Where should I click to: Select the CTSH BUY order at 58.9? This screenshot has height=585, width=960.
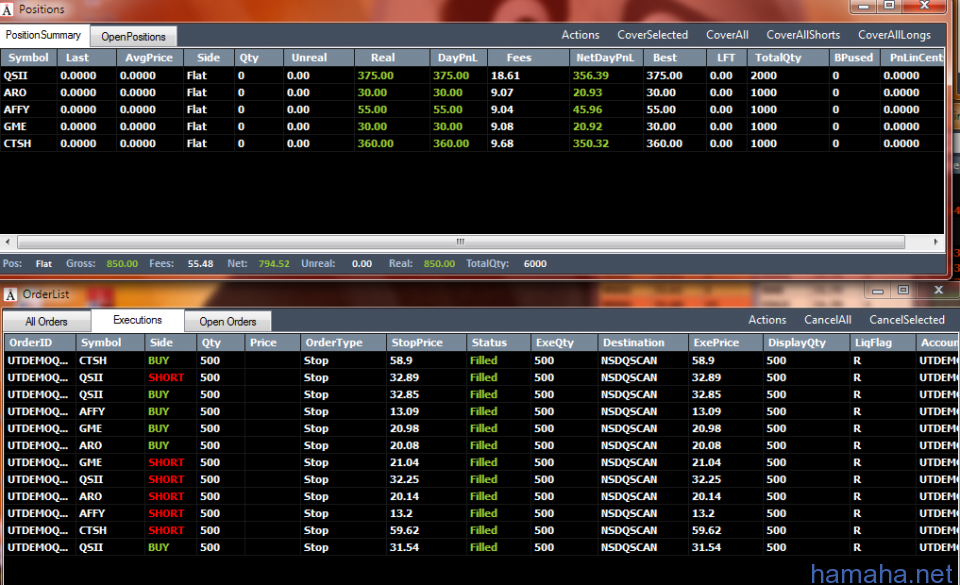93,360
